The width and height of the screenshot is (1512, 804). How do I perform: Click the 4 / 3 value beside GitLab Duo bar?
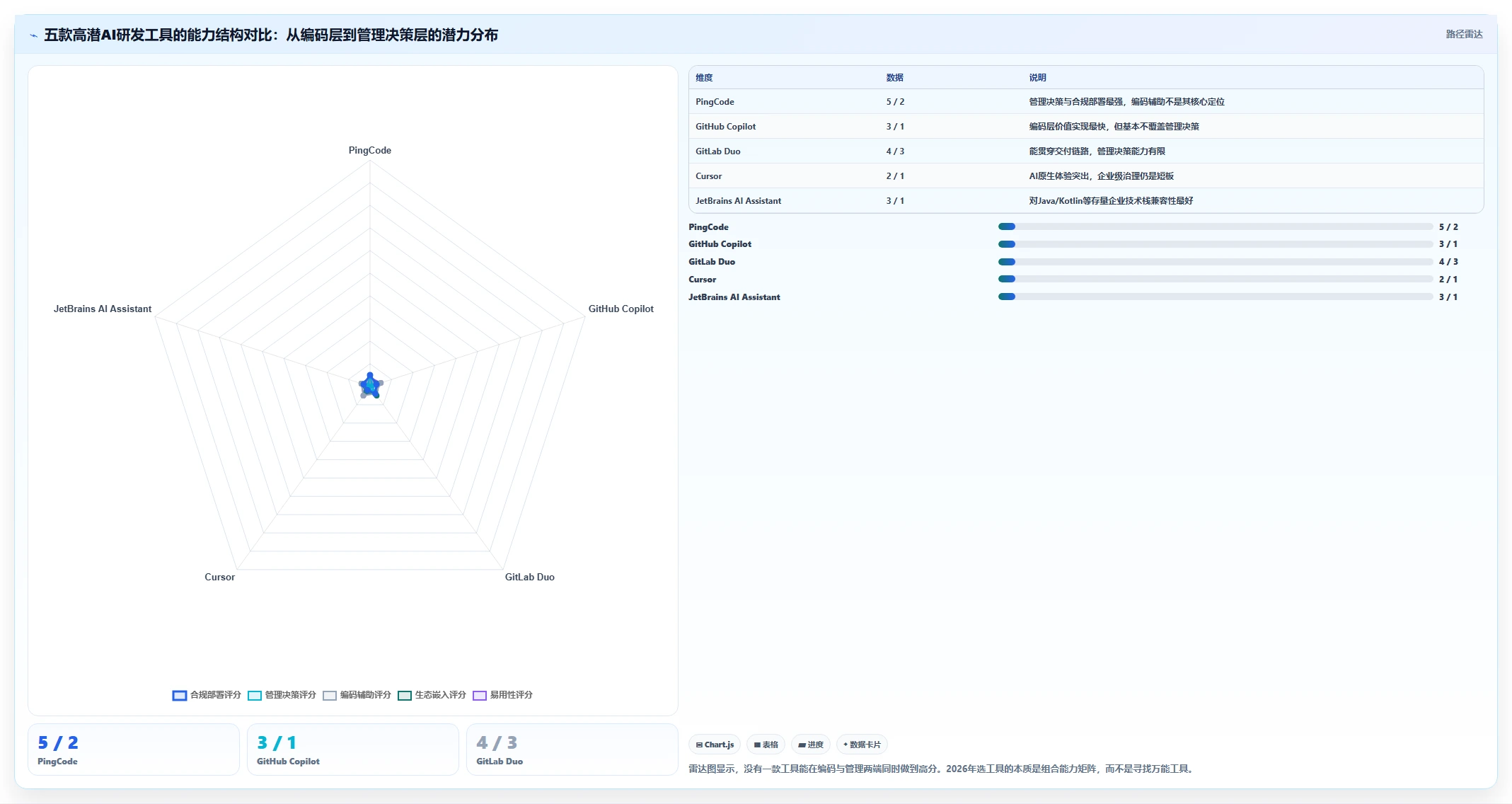[1448, 262]
